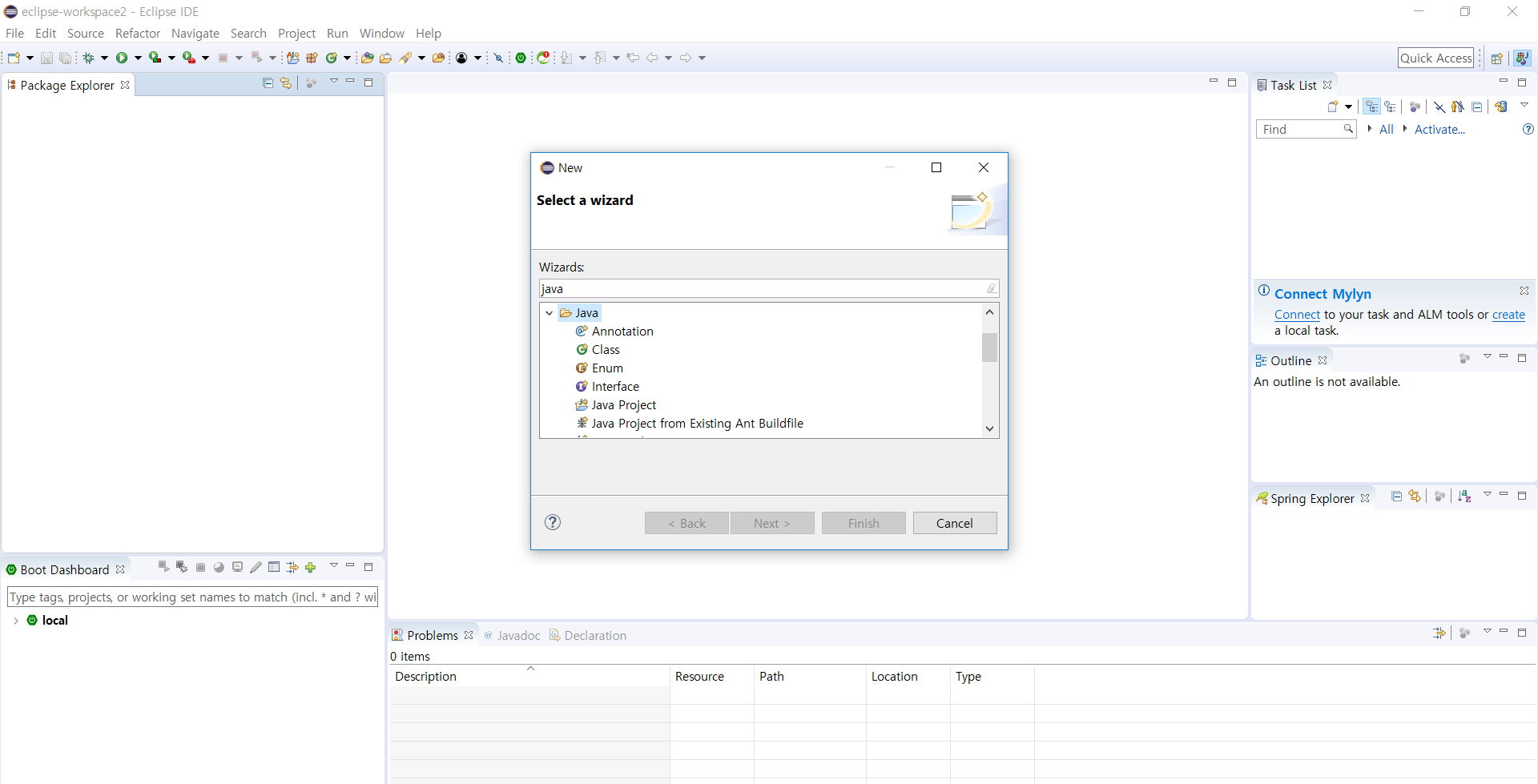Image resolution: width=1538 pixels, height=784 pixels.
Task: Open Task List view menu triangle
Action: coord(1524,105)
